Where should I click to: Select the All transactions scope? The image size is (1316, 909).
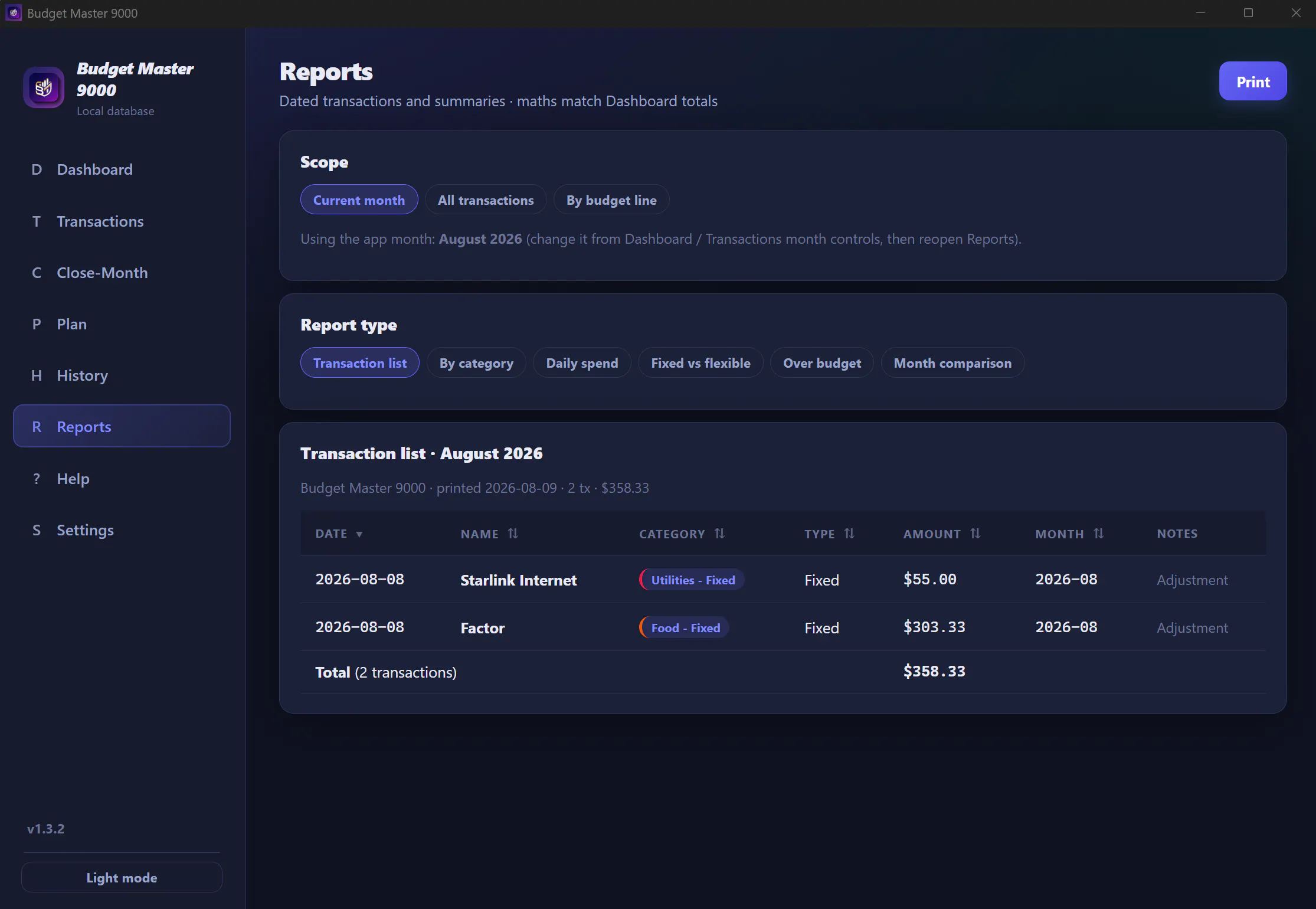click(485, 200)
